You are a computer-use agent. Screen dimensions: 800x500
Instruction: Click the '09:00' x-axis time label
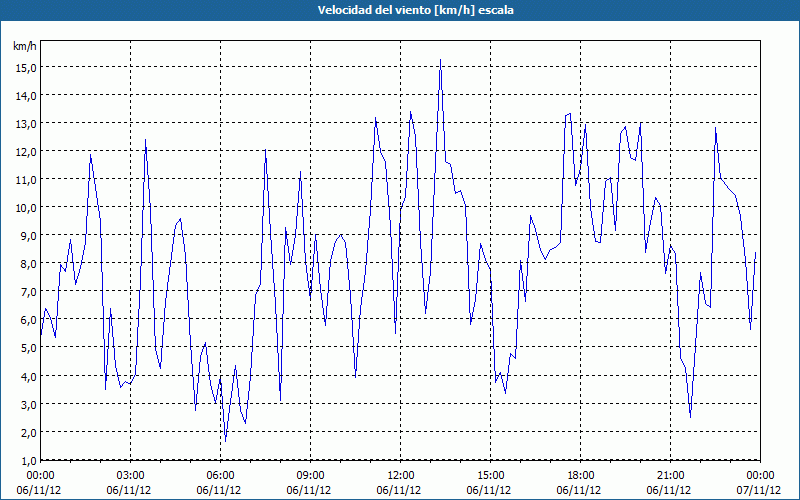pos(310,476)
